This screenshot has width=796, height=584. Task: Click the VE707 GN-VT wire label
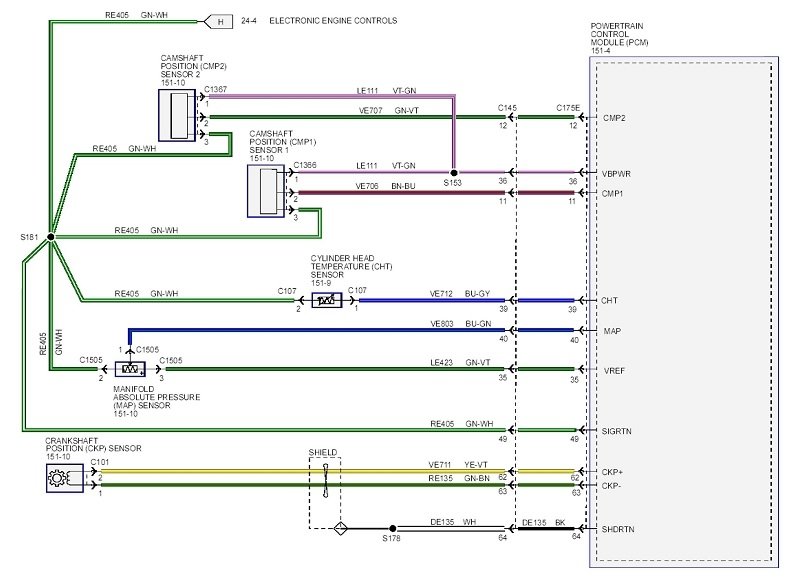click(389, 110)
